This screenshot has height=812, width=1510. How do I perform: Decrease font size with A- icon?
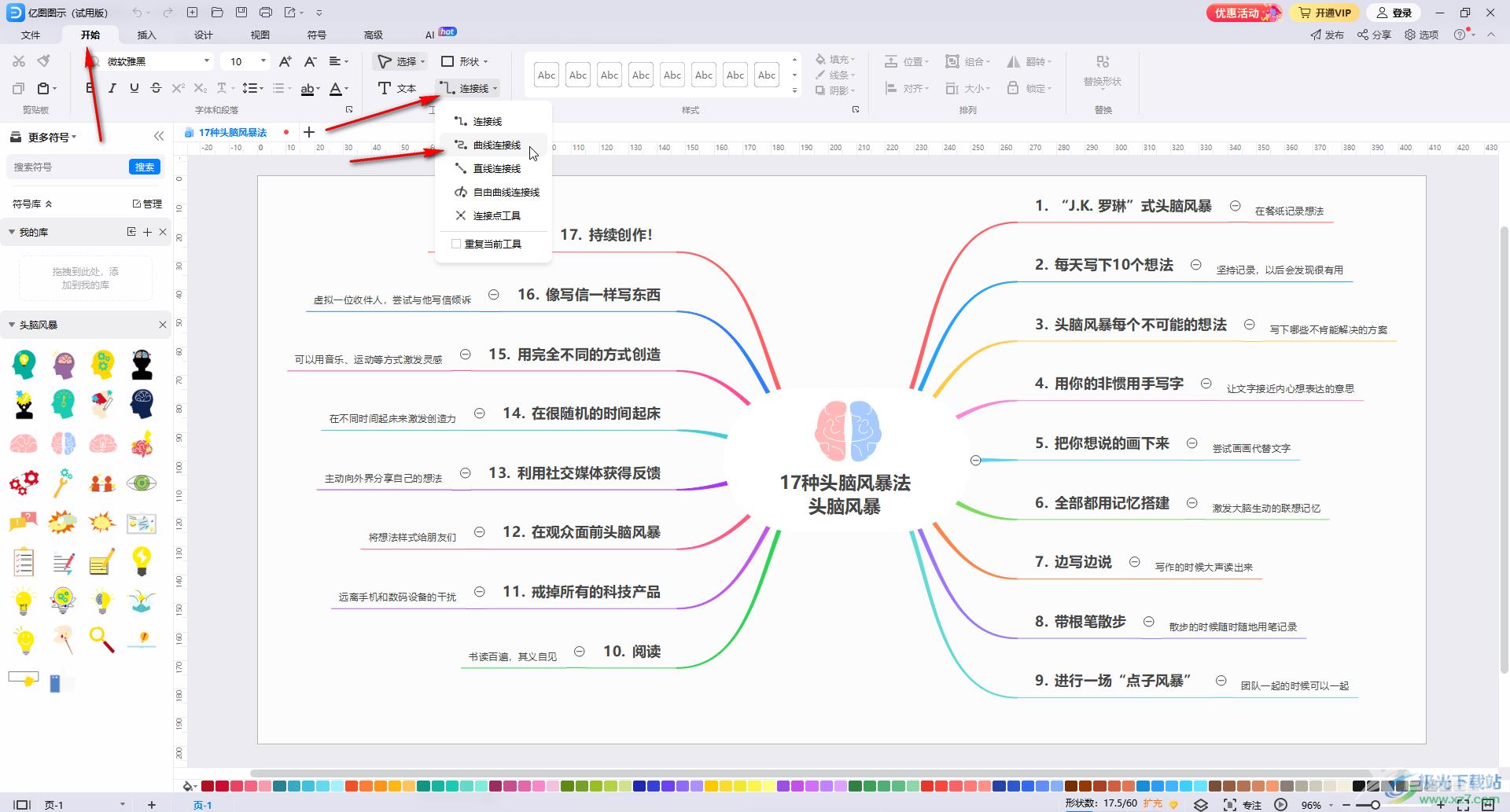point(311,61)
